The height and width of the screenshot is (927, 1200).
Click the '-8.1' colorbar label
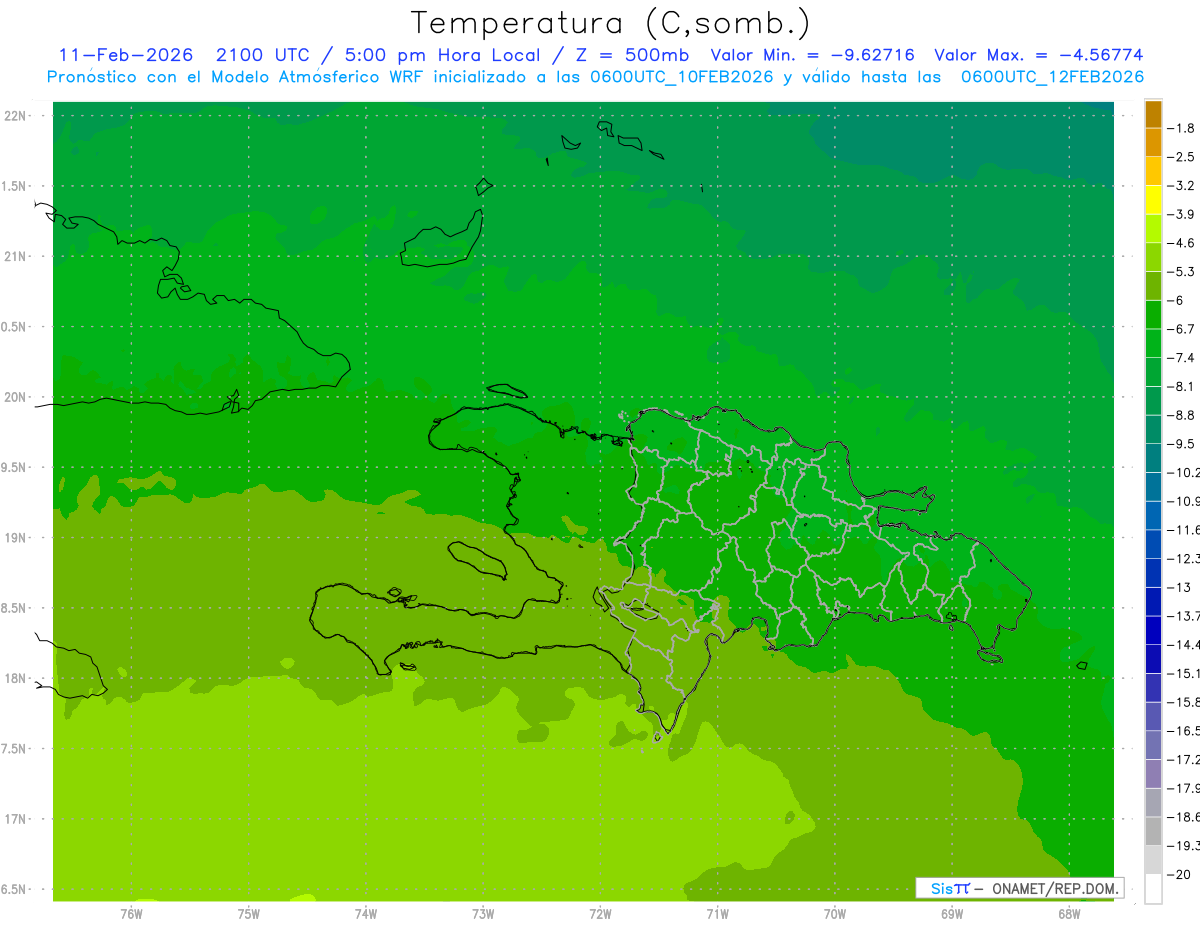click(x=1183, y=386)
